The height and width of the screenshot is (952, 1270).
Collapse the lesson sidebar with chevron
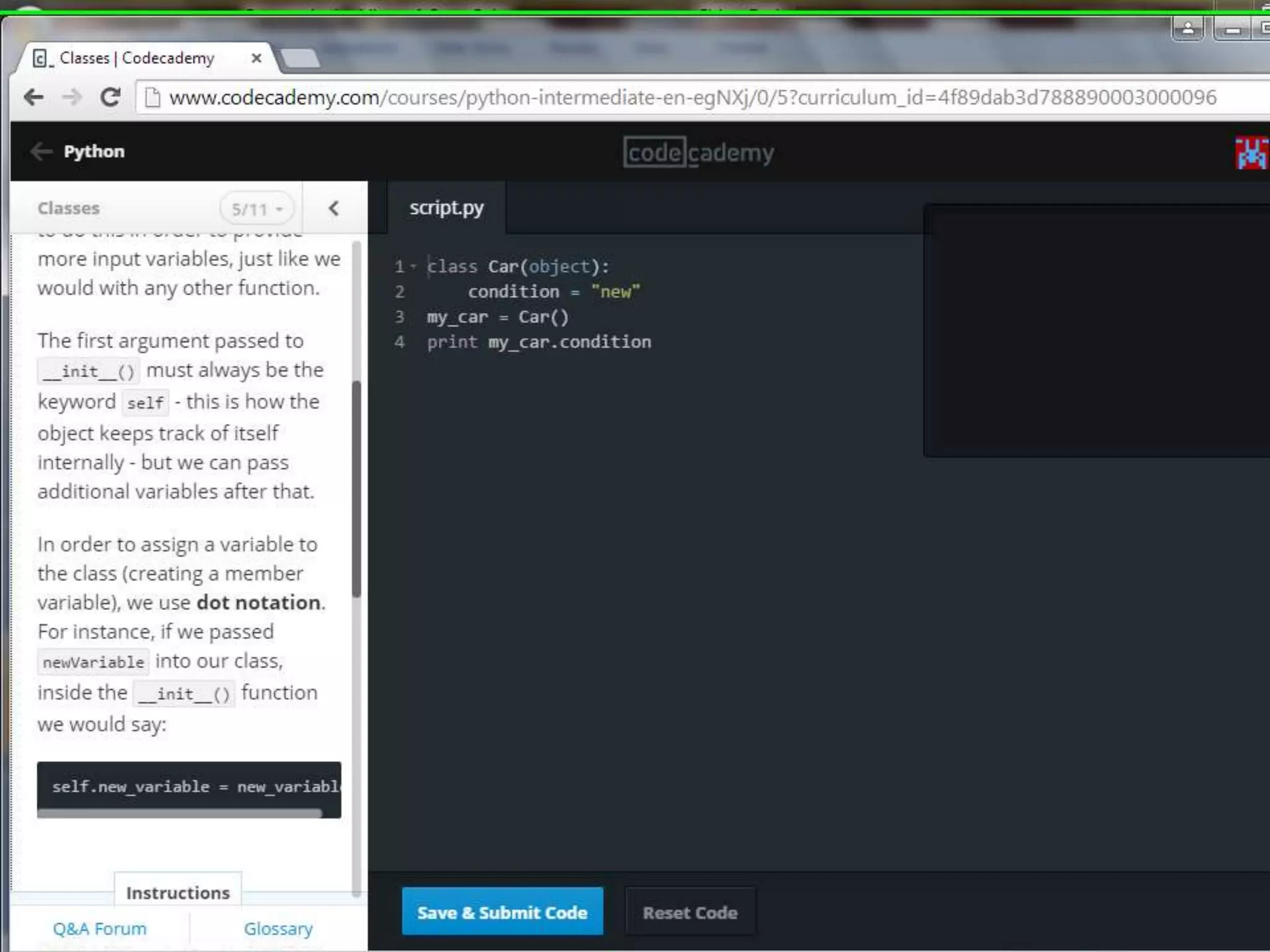[334, 208]
